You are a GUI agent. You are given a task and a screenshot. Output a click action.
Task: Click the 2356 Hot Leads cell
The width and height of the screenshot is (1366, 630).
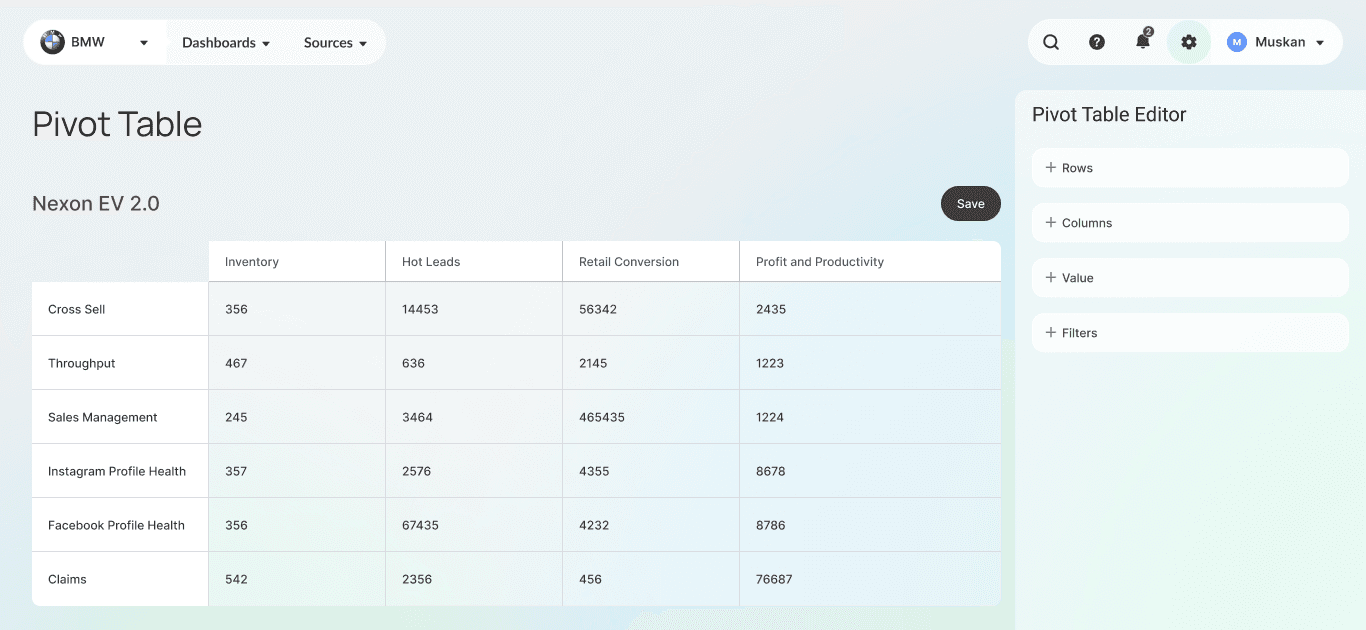[x=474, y=579]
